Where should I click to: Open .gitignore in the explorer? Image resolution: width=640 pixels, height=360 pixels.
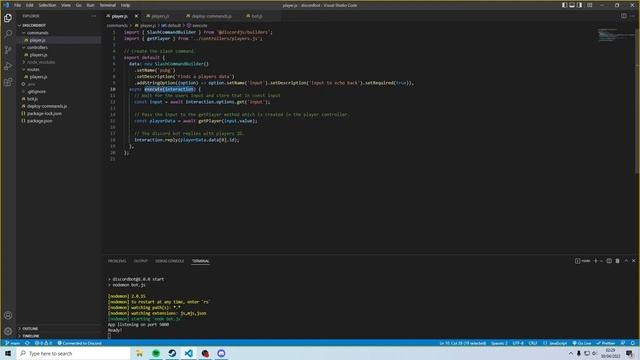coord(37,91)
